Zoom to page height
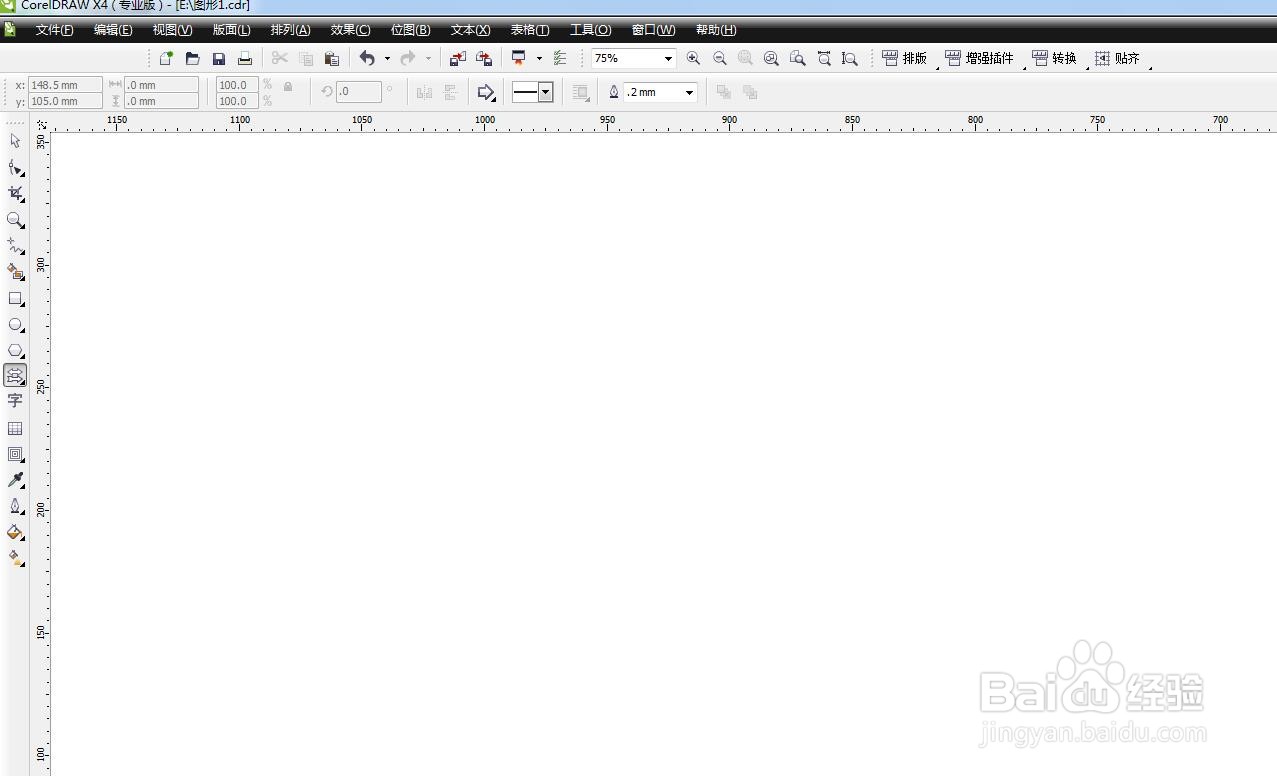 tap(849, 59)
